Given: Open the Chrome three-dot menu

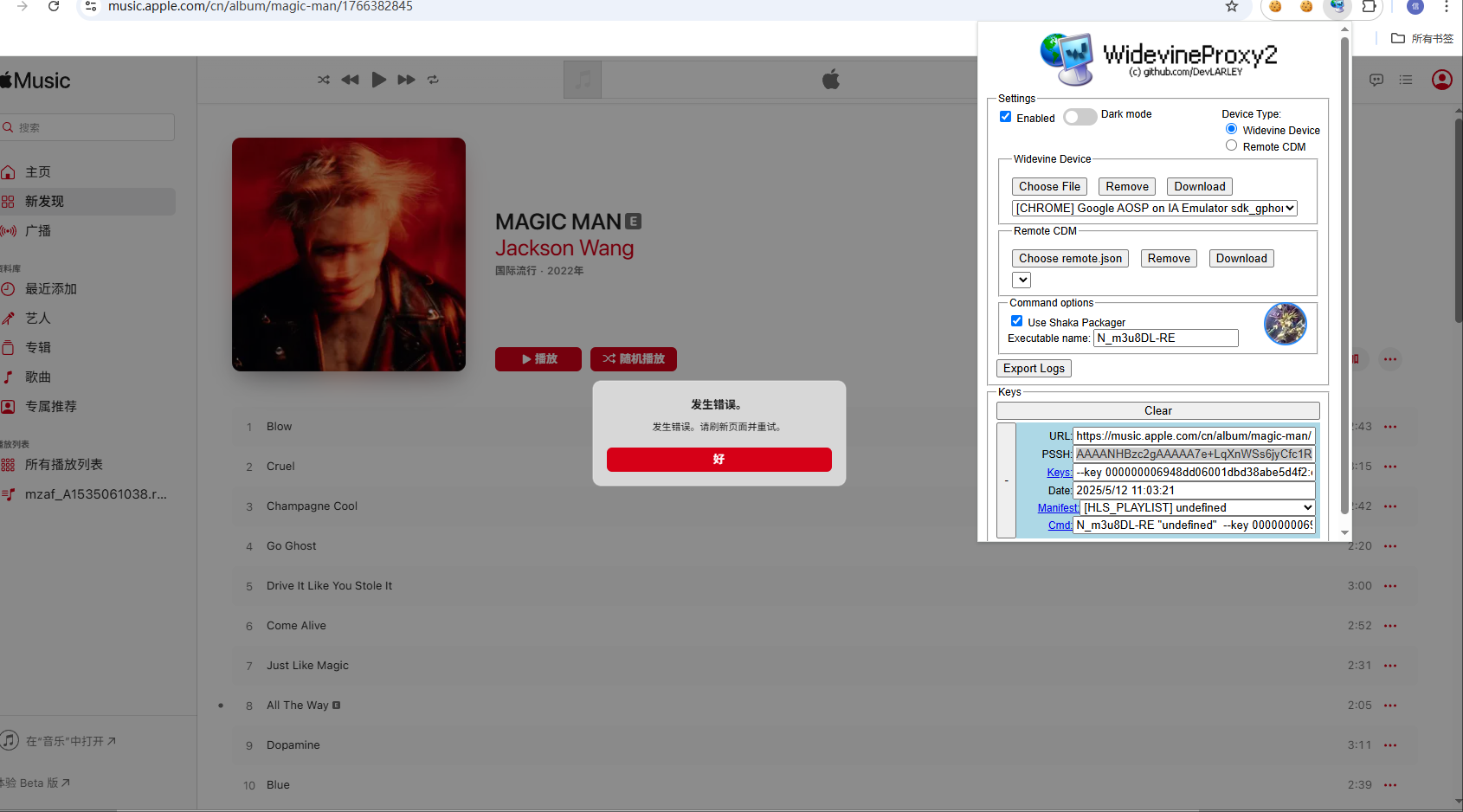Looking at the screenshot, I should click(x=1447, y=6).
